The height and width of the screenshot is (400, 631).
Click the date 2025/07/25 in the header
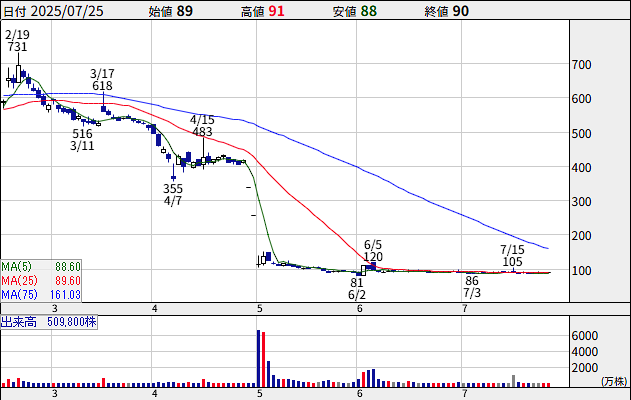click(67, 11)
